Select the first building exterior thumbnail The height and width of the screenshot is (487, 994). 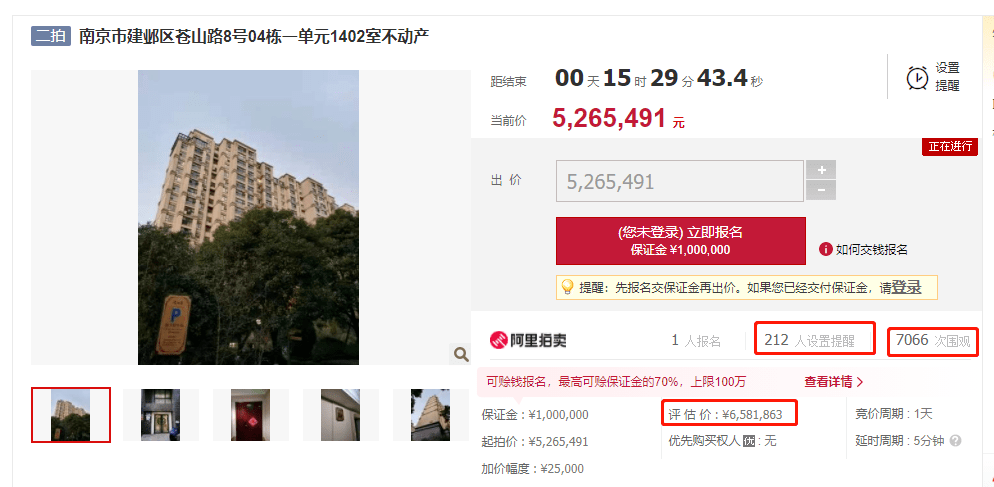(71, 415)
